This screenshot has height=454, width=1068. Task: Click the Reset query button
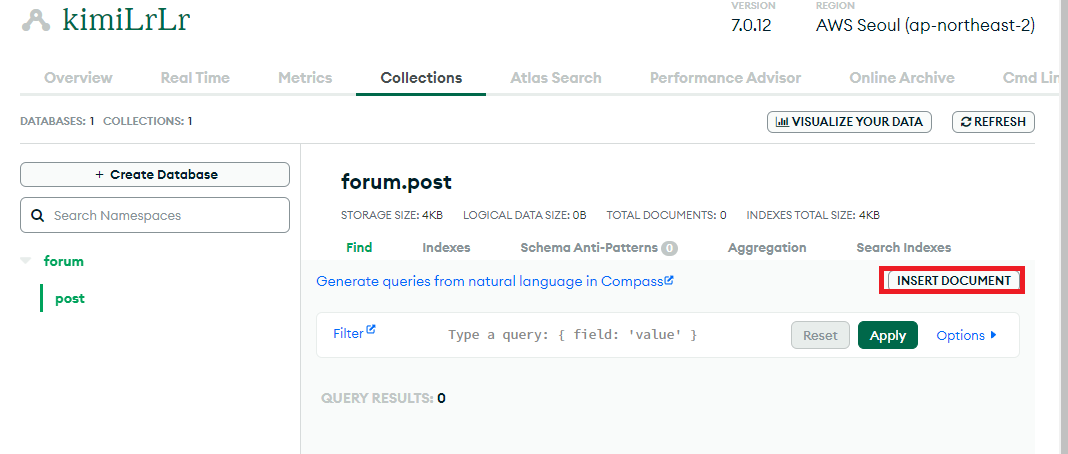click(x=820, y=335)
